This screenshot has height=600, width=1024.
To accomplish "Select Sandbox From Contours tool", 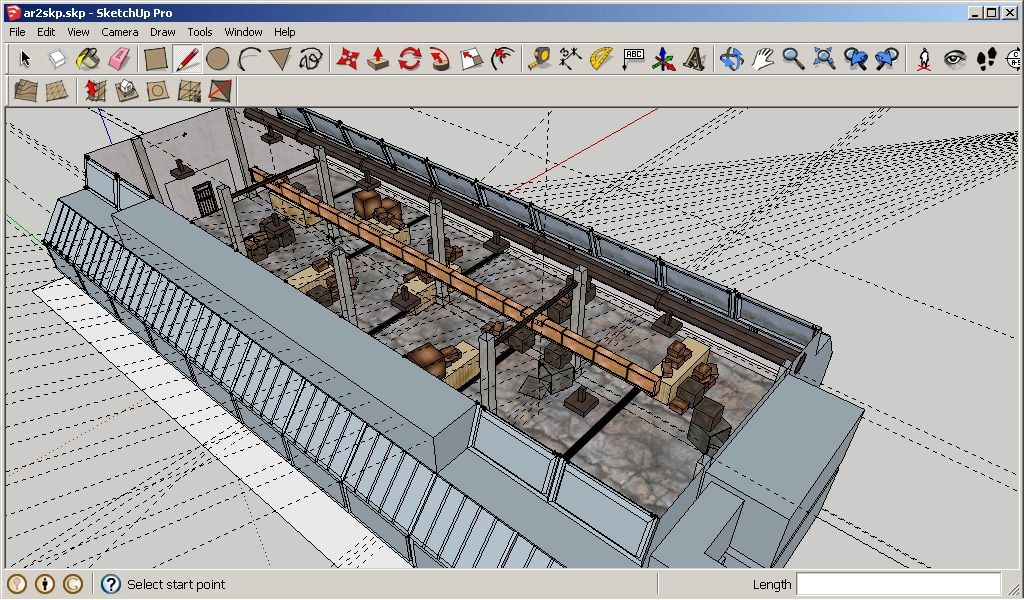I will point(25,90).
